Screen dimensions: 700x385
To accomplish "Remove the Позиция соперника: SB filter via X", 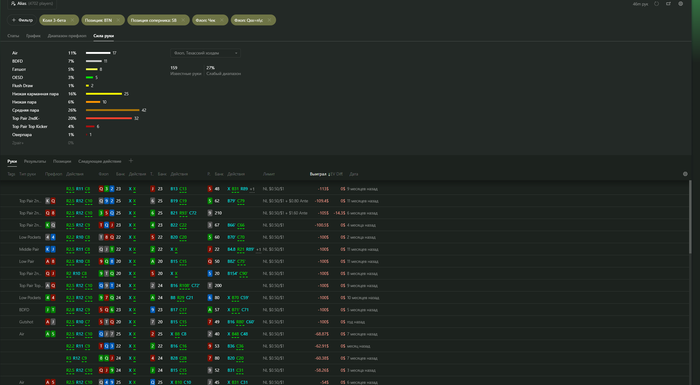I will click(183, 20).
